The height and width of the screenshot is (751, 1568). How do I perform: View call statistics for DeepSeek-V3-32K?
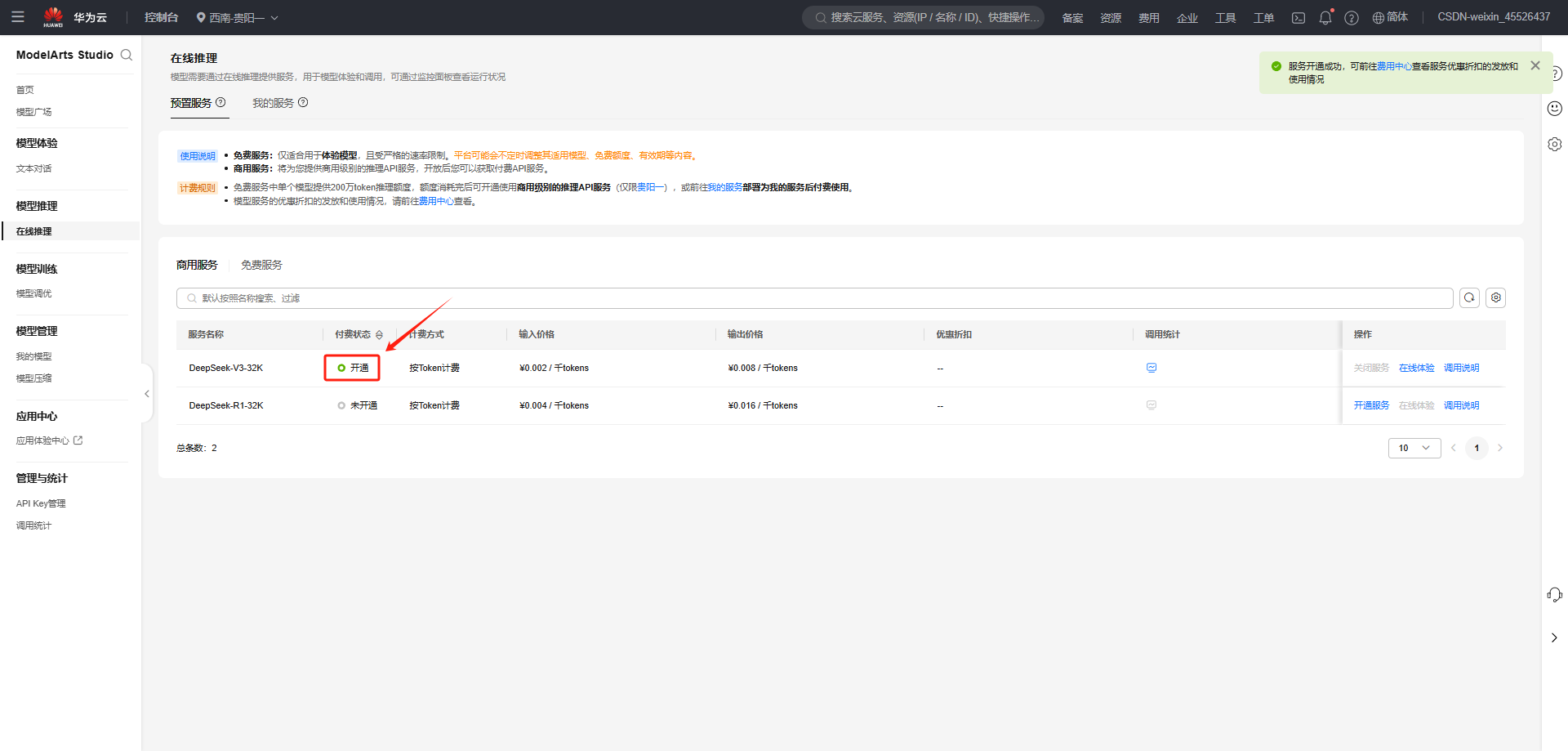point(1151,368)
